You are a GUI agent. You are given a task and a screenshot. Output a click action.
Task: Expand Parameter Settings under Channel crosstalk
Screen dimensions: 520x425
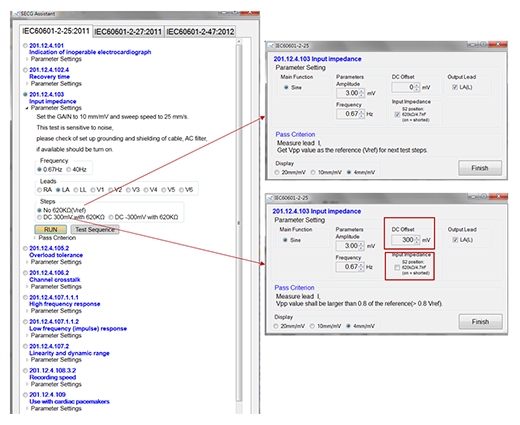(x=27, y=287)
